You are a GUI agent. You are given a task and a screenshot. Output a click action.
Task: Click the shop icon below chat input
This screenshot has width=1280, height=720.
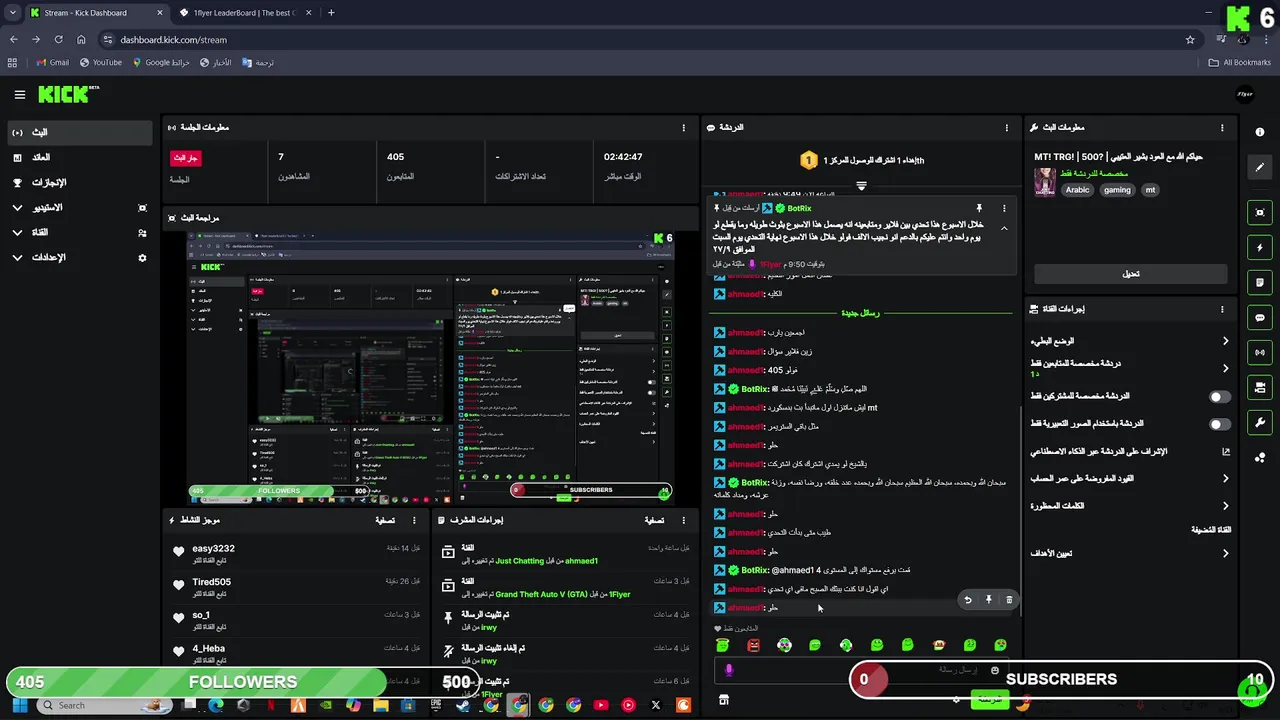coord(724,700)
